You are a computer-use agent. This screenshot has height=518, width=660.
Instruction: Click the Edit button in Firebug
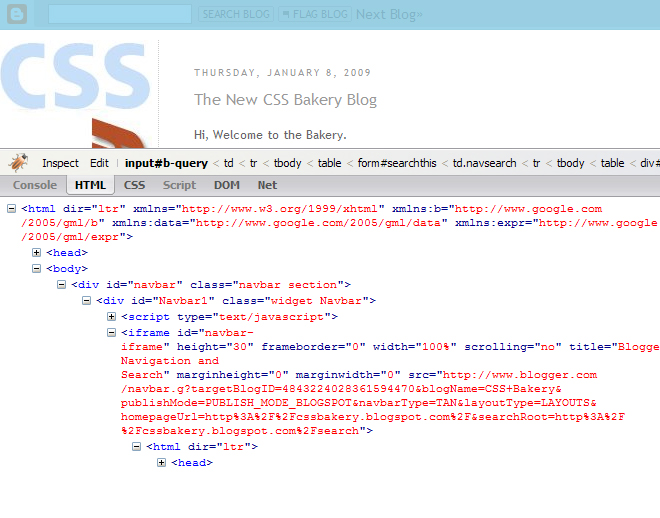(99, 163)
